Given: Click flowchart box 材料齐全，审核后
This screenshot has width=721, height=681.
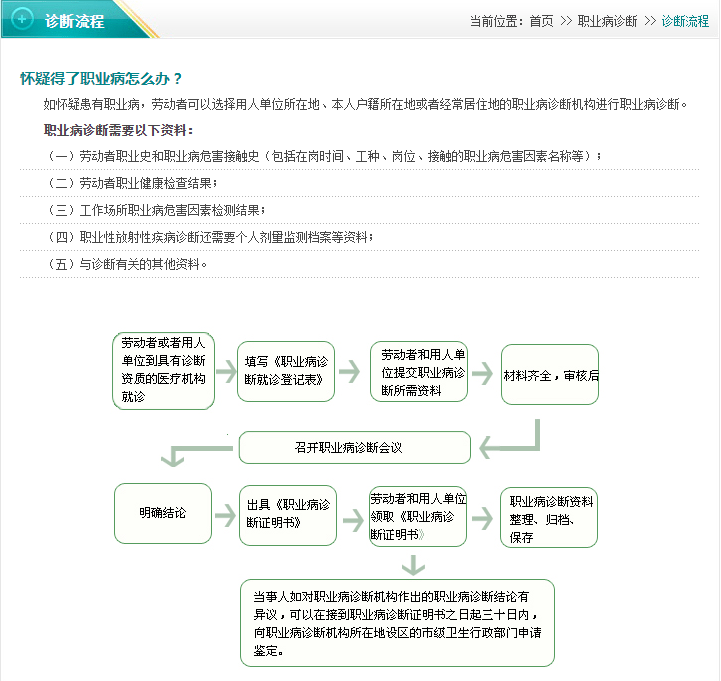Looking at the screenshot, I should 550,375.
